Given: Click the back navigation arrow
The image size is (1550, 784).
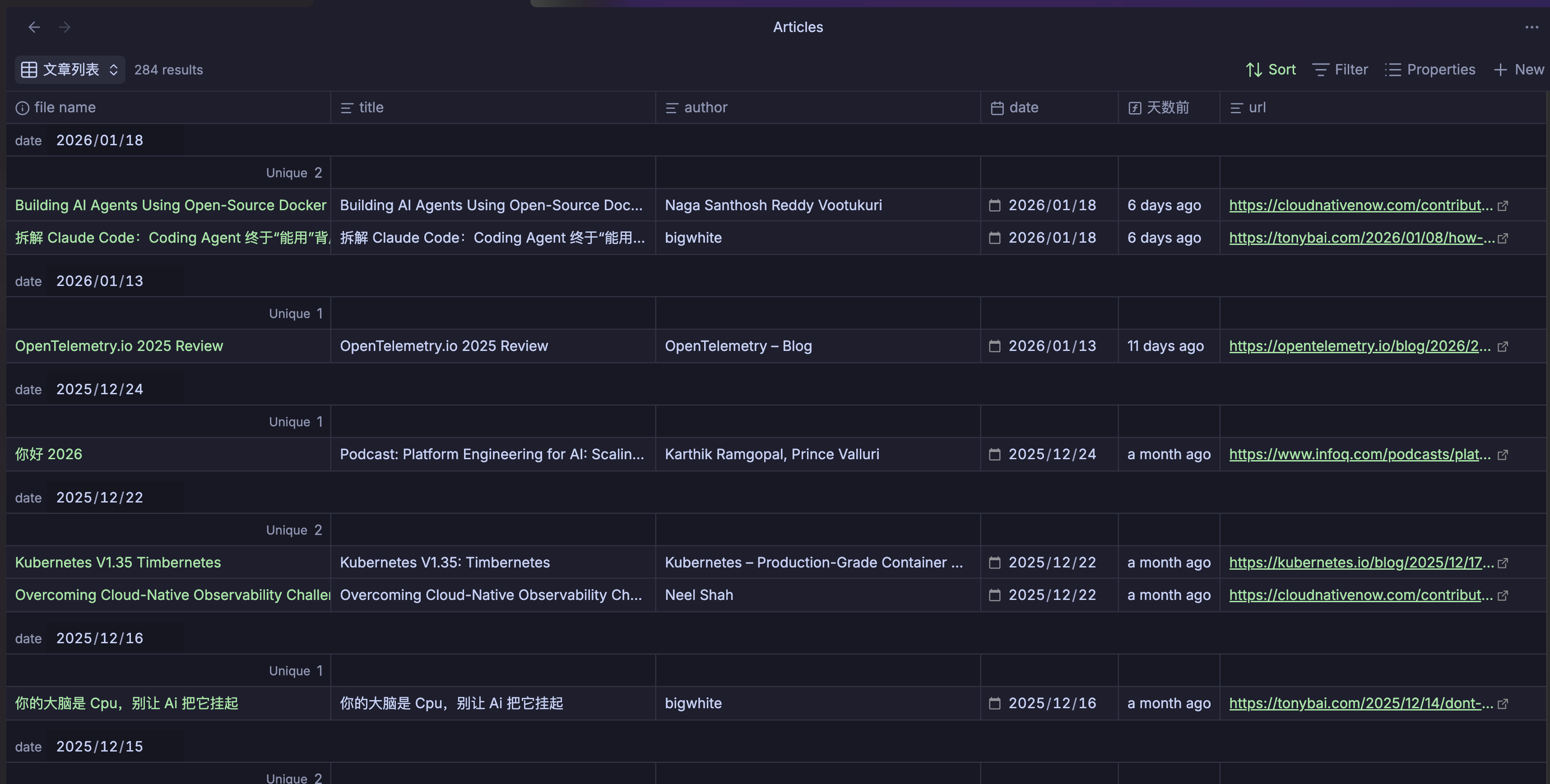Looking at the screenshot, I should point(34,27).
